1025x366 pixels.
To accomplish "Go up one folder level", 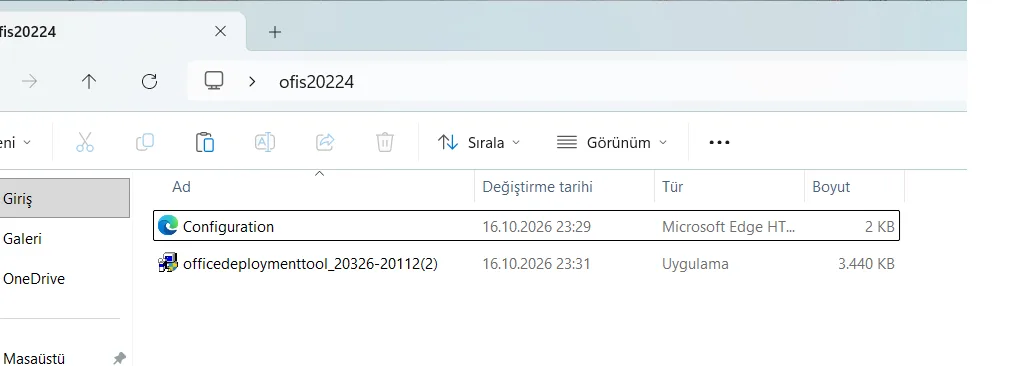I will click(89, 82).
